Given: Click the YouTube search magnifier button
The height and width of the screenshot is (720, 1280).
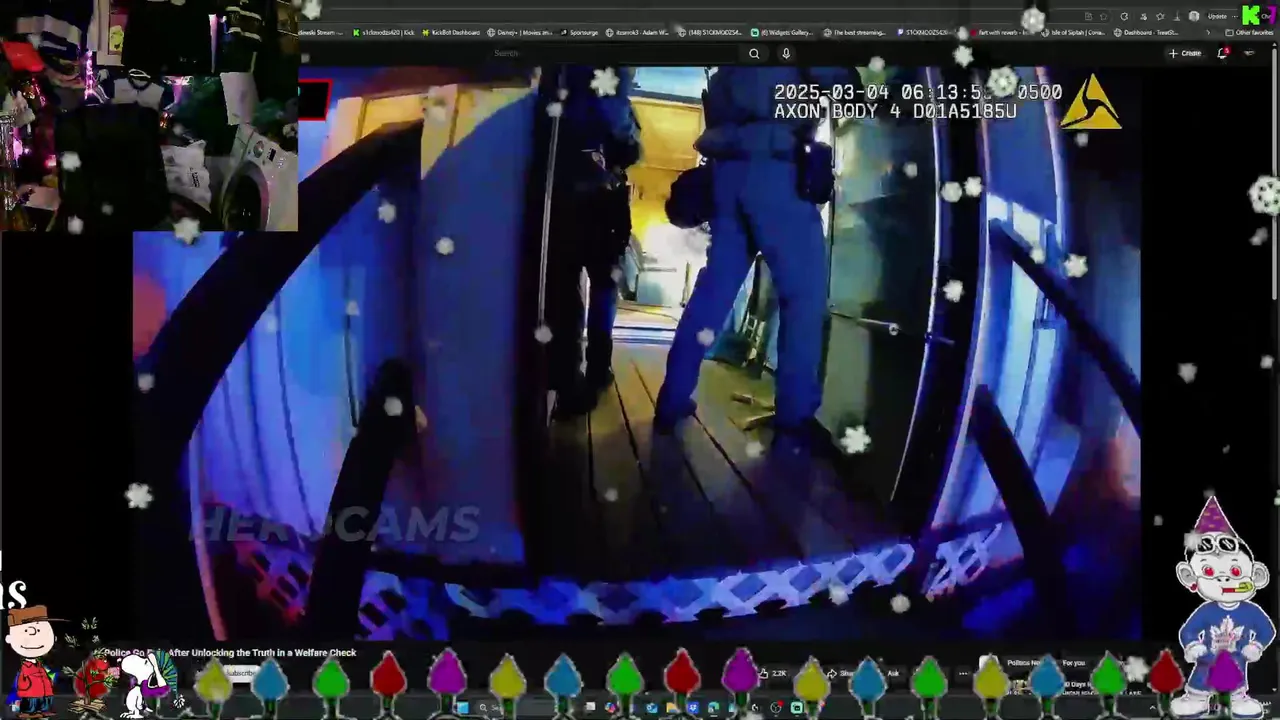Looking at the screenshot, I should coord(754,54).
